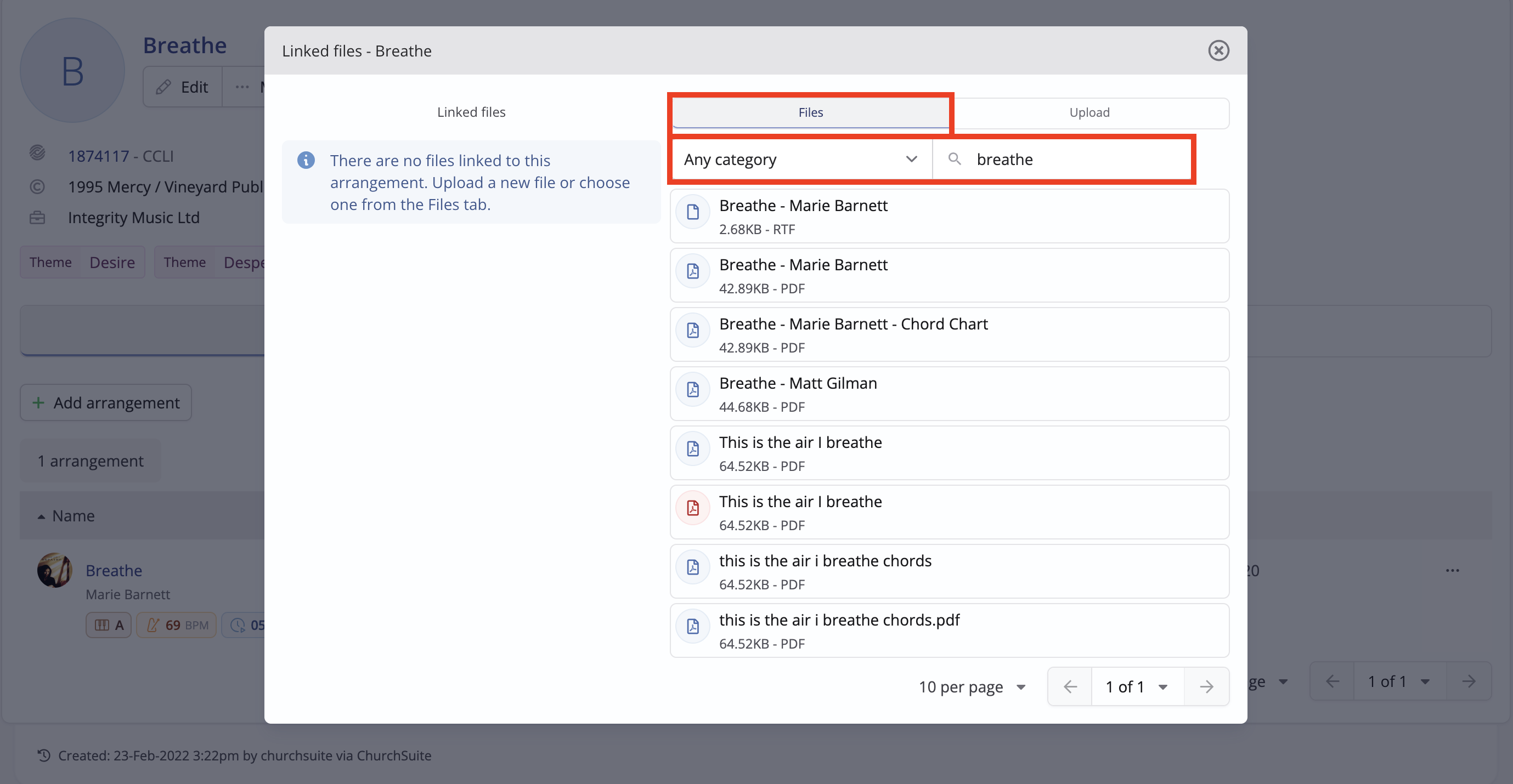Select Breathe - Marie Barnett 42.89KB PDF
The height and width of the screenshot is (784, 1513).
click(949, 275)
